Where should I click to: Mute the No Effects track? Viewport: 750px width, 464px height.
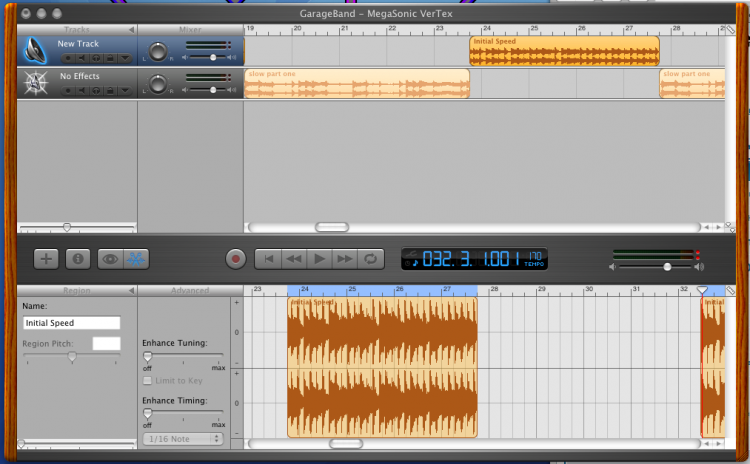click(x=82, y=90)
